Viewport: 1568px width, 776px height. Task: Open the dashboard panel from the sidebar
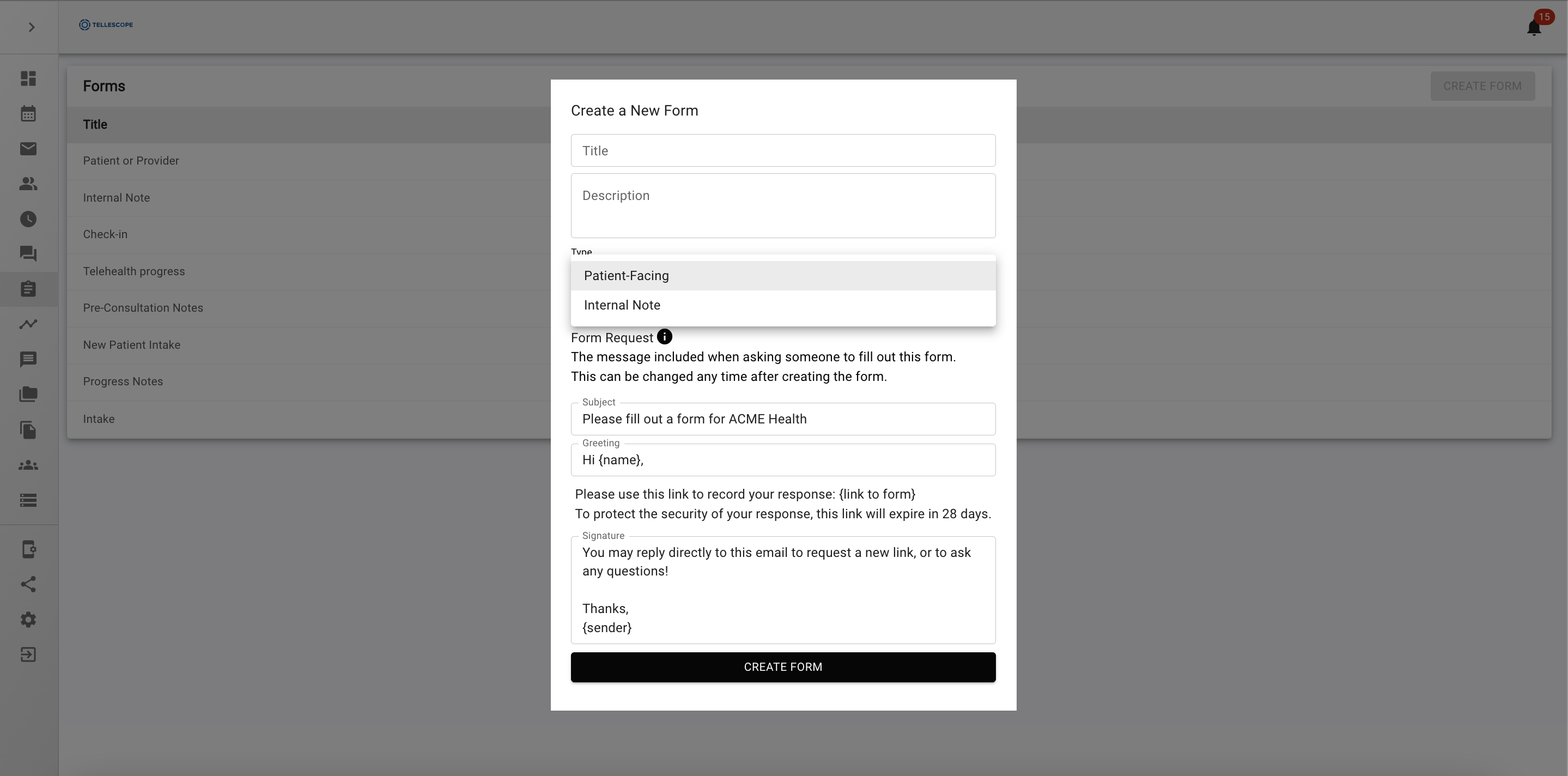tap(28, 78)
